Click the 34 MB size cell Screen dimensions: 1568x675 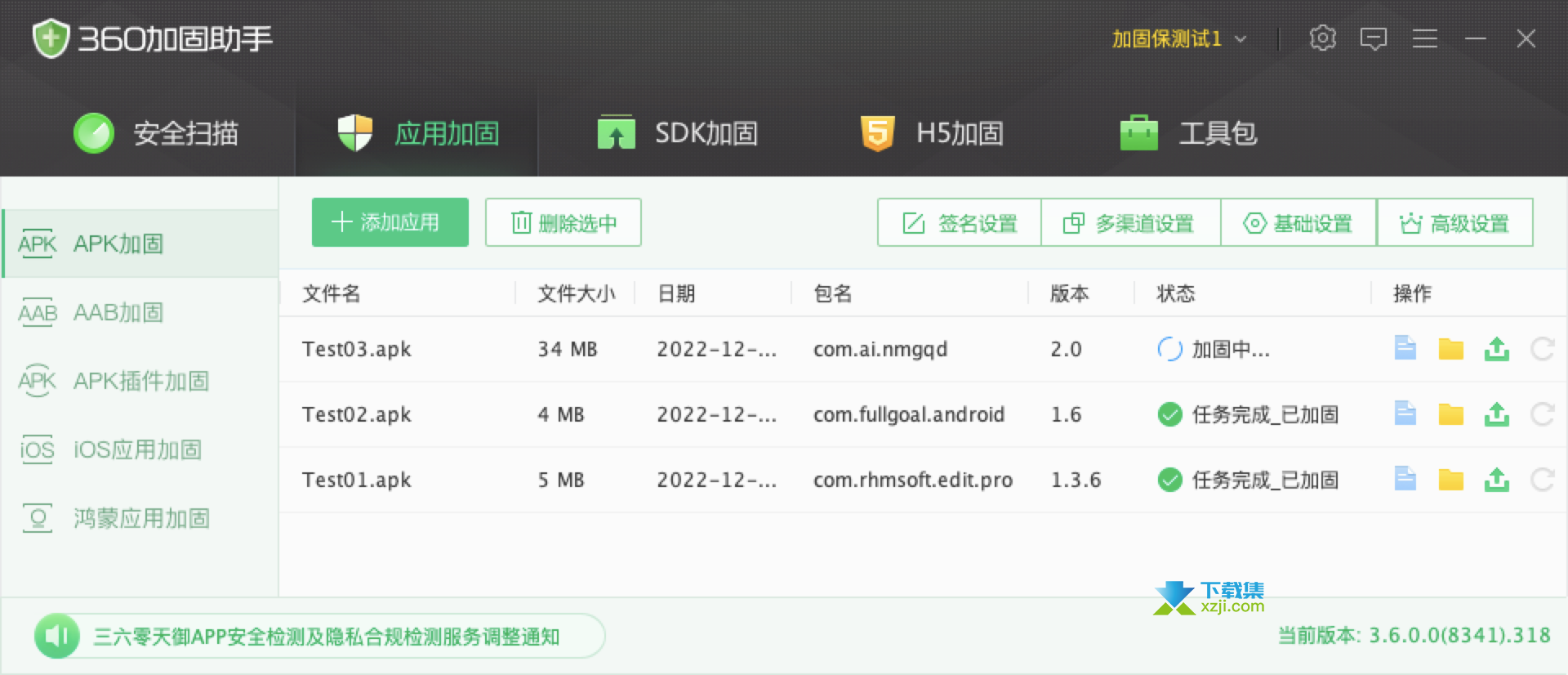point(567,349)
